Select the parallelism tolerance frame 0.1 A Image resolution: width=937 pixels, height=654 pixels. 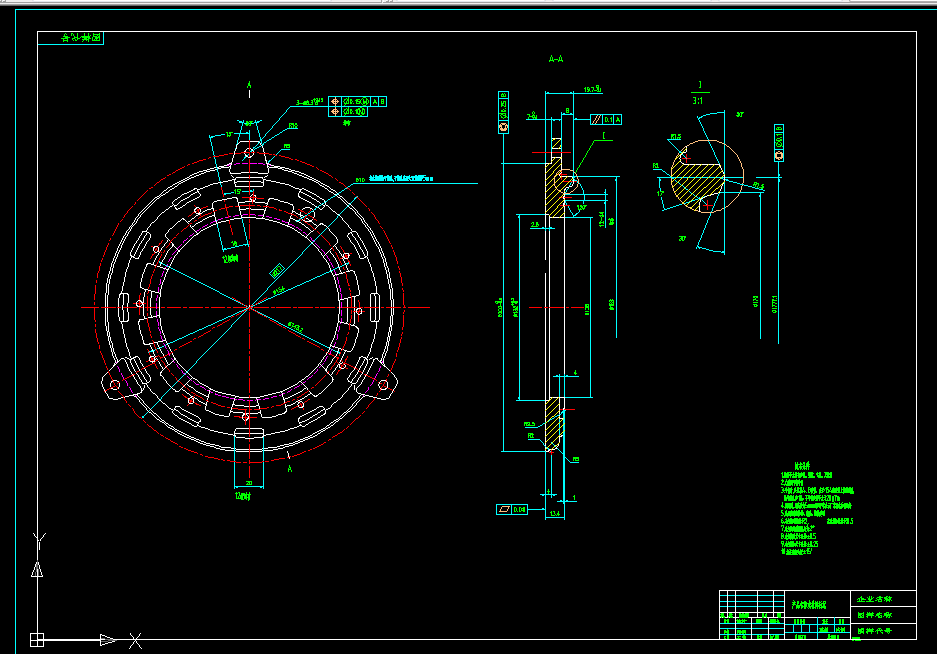pos(606,120)
